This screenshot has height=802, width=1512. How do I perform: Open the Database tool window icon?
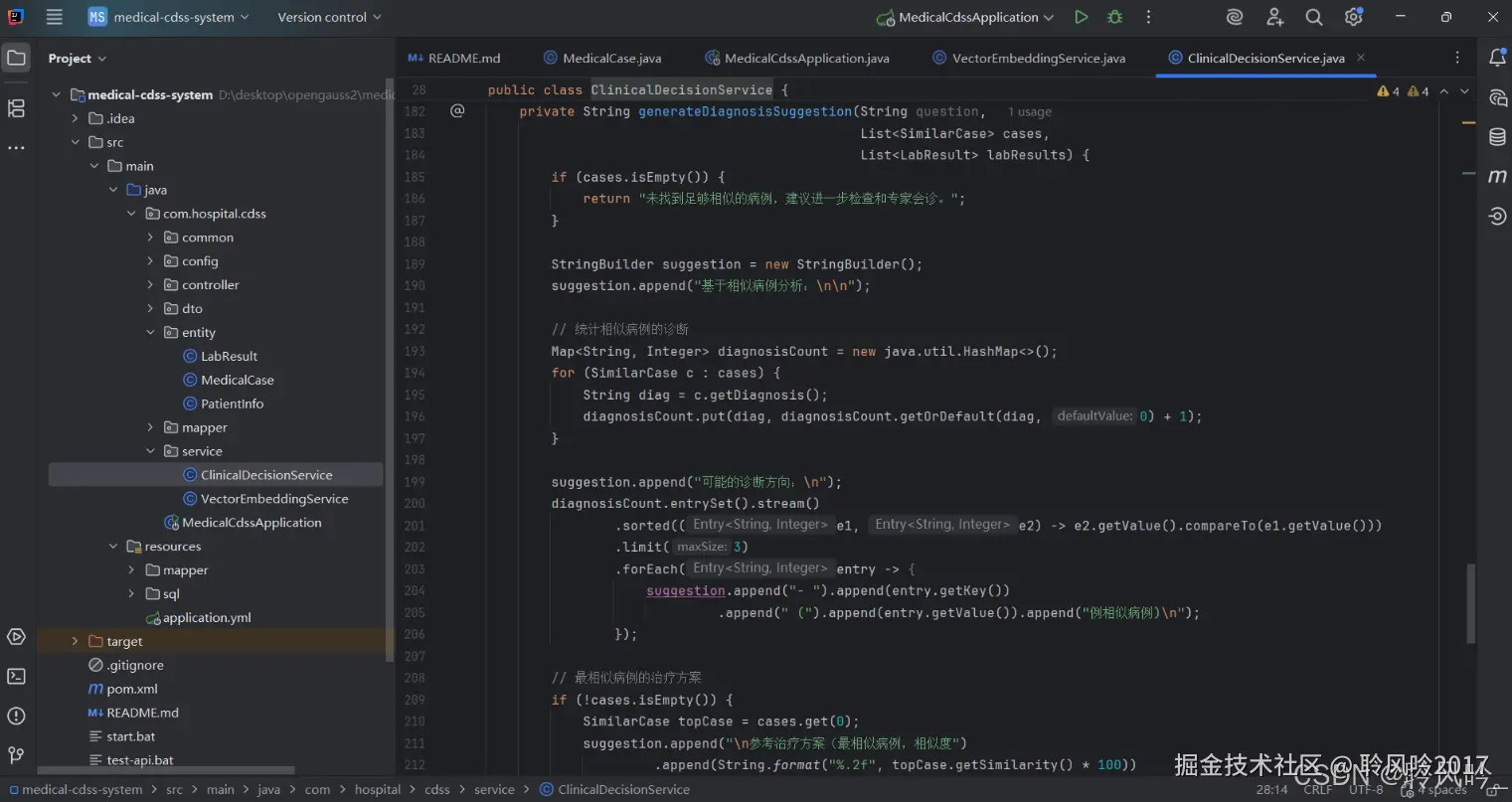click(x=1497, y=137)
